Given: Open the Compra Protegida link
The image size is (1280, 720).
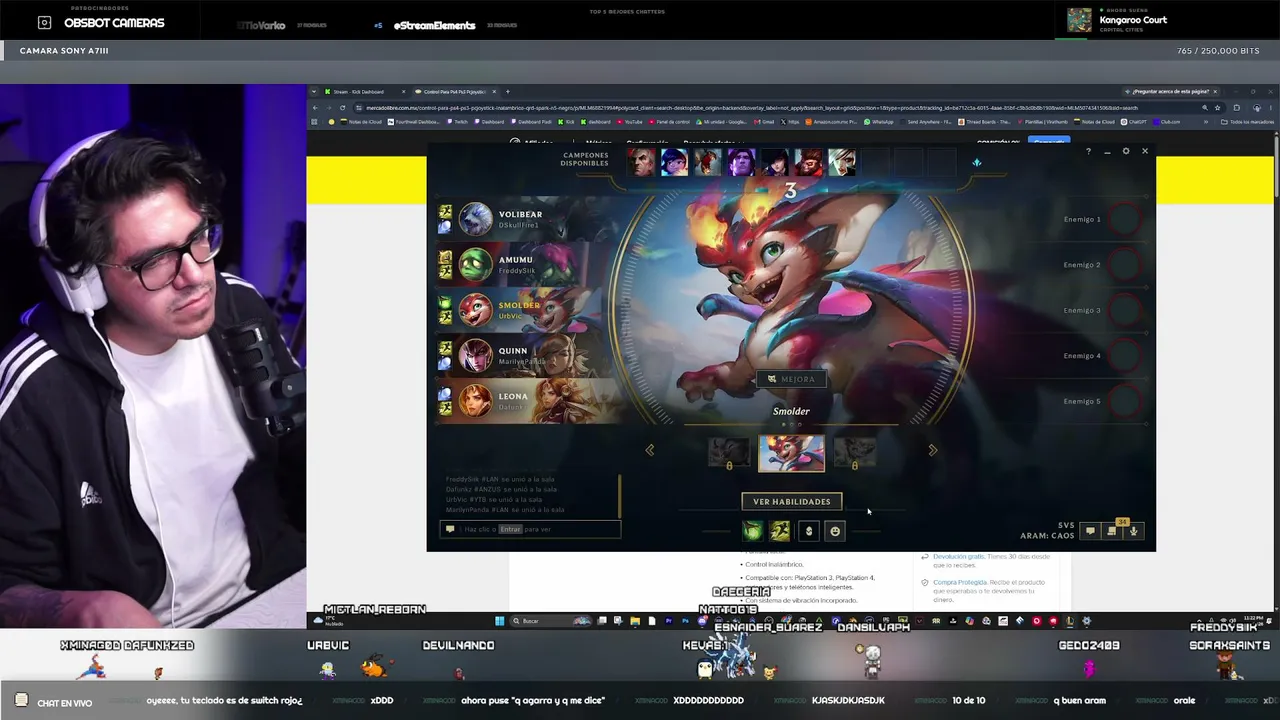Looking at the screenshot, I should tap(959, 582).
